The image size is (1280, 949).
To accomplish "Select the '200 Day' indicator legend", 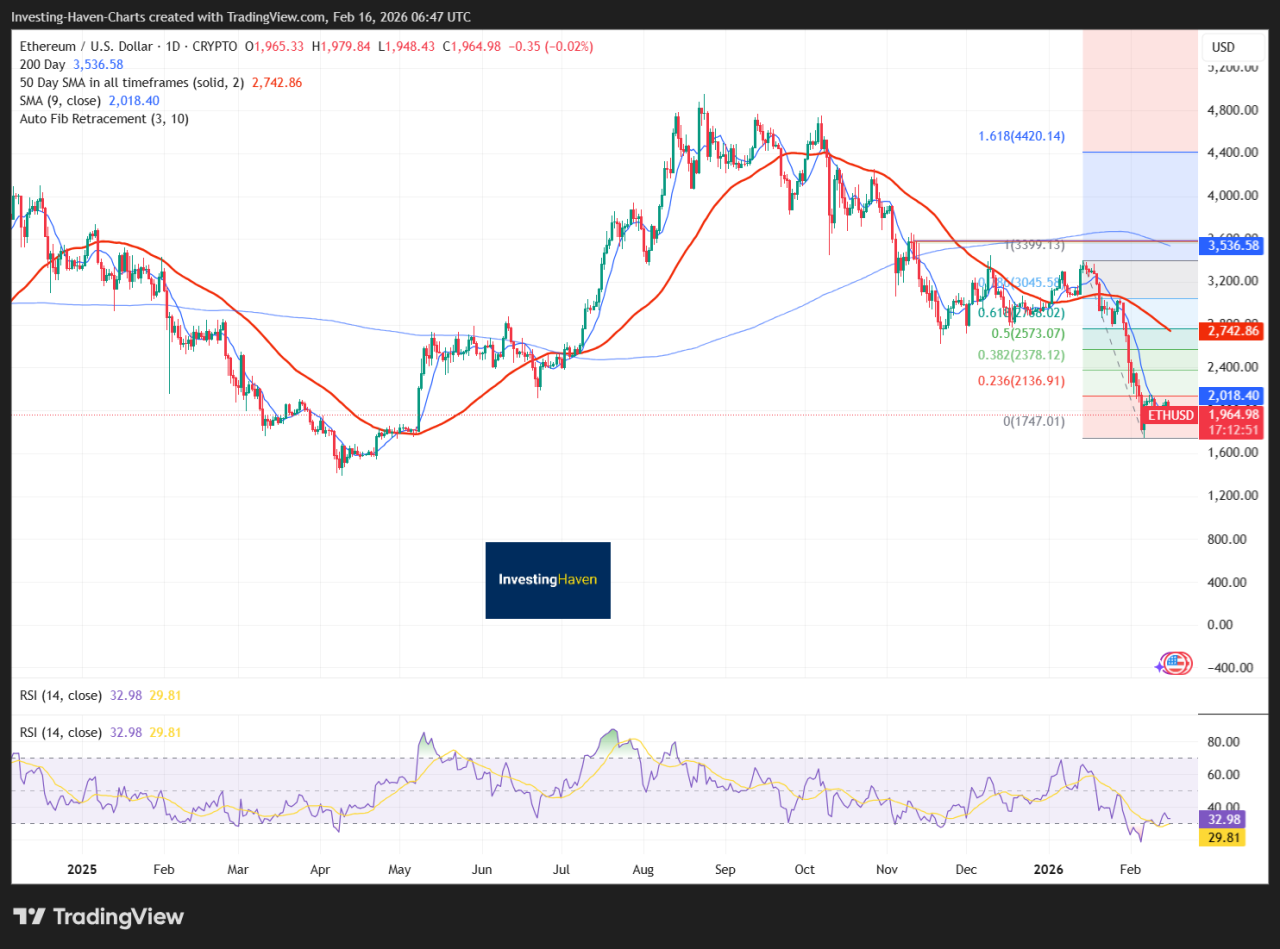I will point(45,64).
